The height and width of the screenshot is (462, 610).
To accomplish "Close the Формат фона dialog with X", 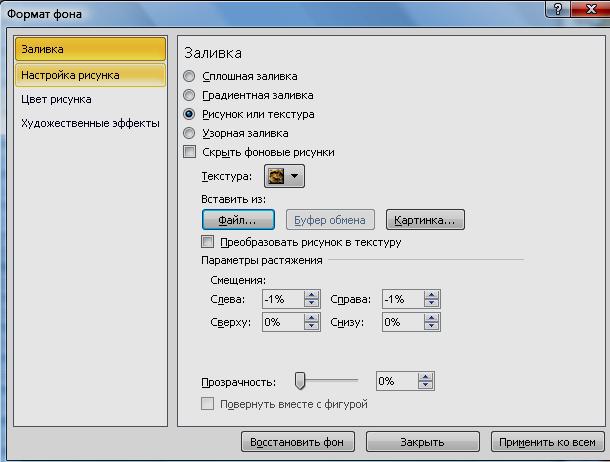I will click(x=591, y=9).
